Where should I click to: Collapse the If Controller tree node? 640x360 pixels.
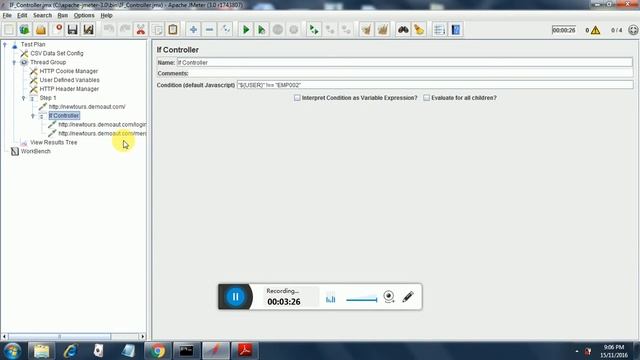33,116
